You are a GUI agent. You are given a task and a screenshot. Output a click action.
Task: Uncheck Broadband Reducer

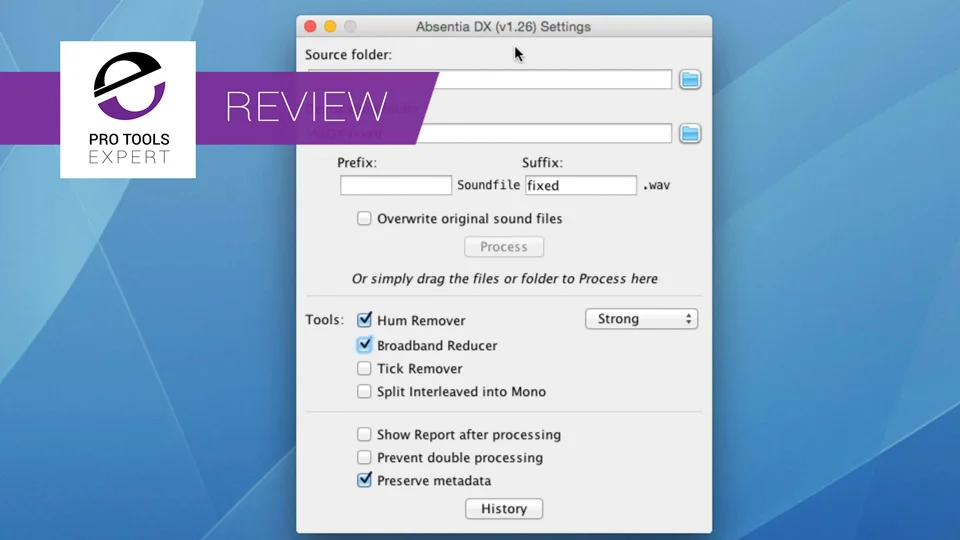tap(364, 345)
